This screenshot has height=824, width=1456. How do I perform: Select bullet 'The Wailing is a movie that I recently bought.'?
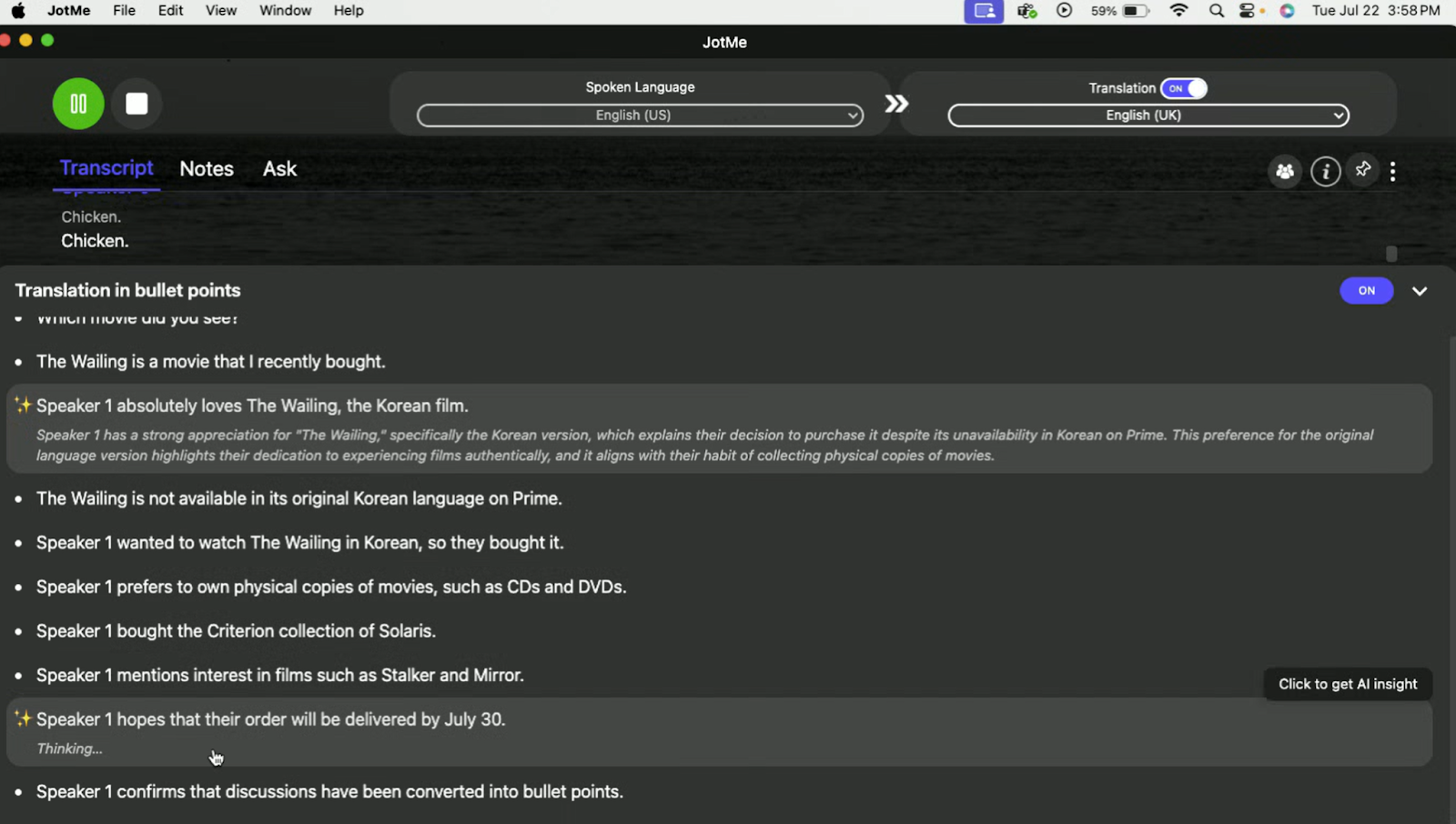tap(211, 362)
